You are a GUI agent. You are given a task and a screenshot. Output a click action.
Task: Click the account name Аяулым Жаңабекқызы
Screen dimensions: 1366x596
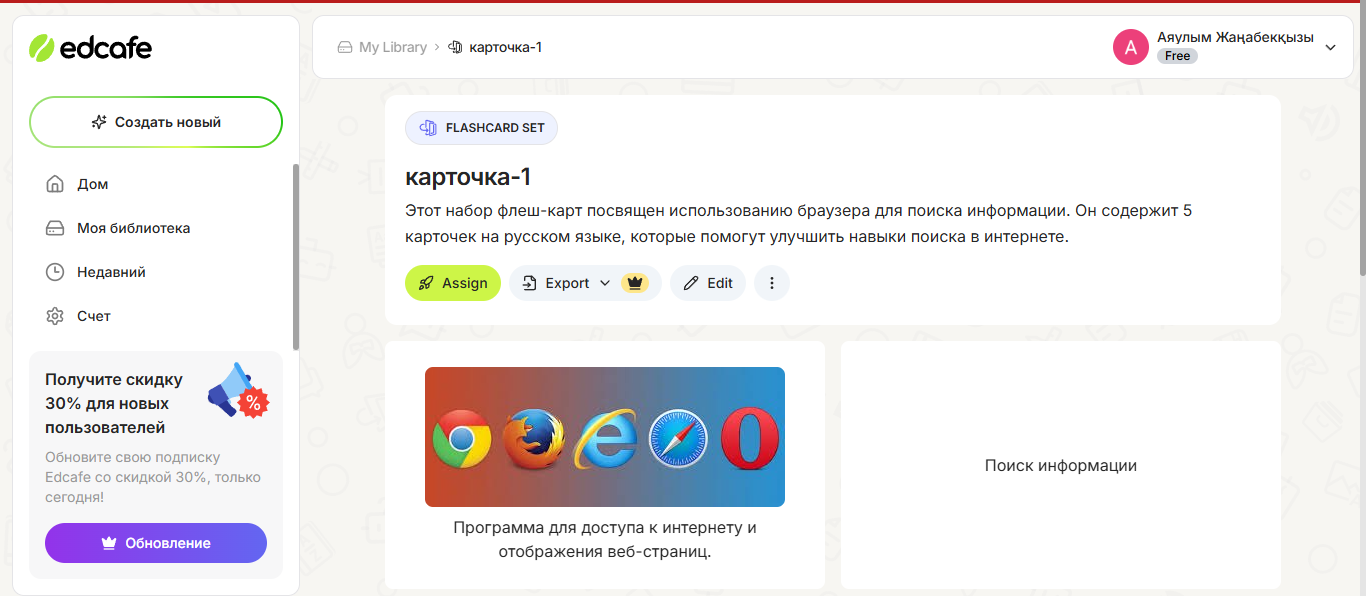pyautogui.click(x=1235, y=37)
